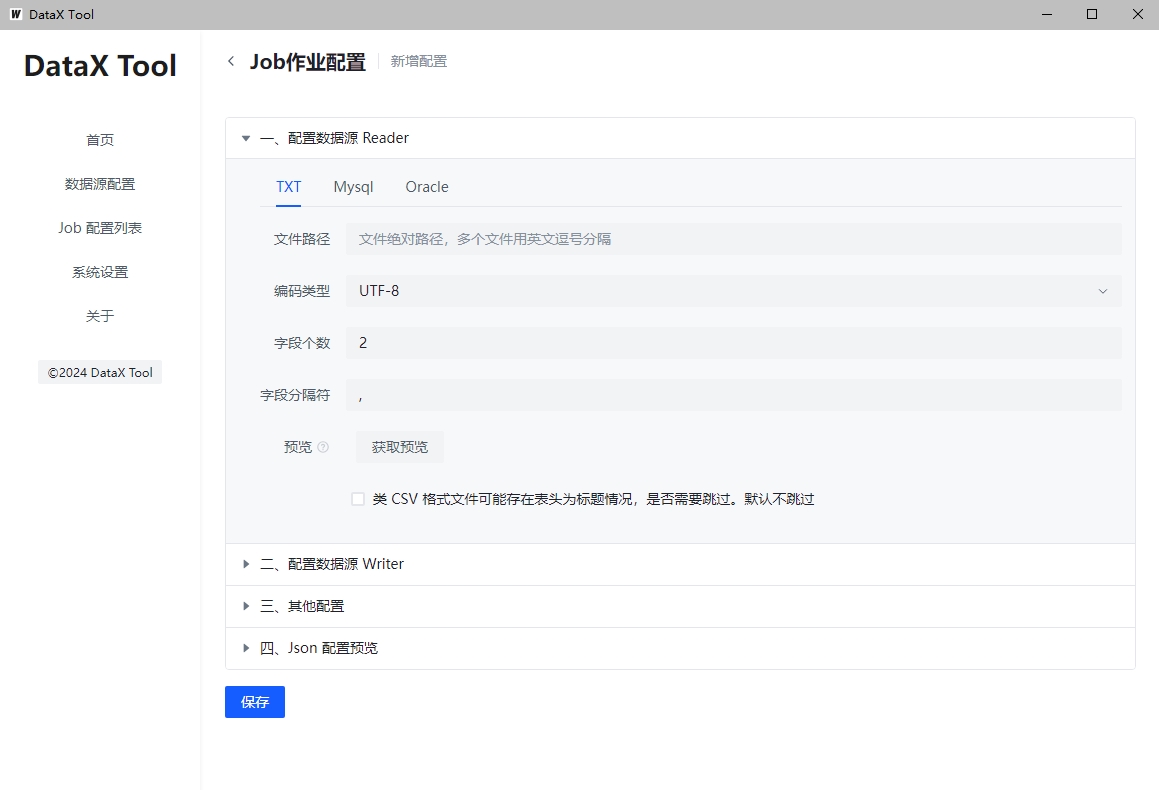Screen dimensions: 1159x790
Task: Go to 首页 in the sidebar
Action: point(100,140)
